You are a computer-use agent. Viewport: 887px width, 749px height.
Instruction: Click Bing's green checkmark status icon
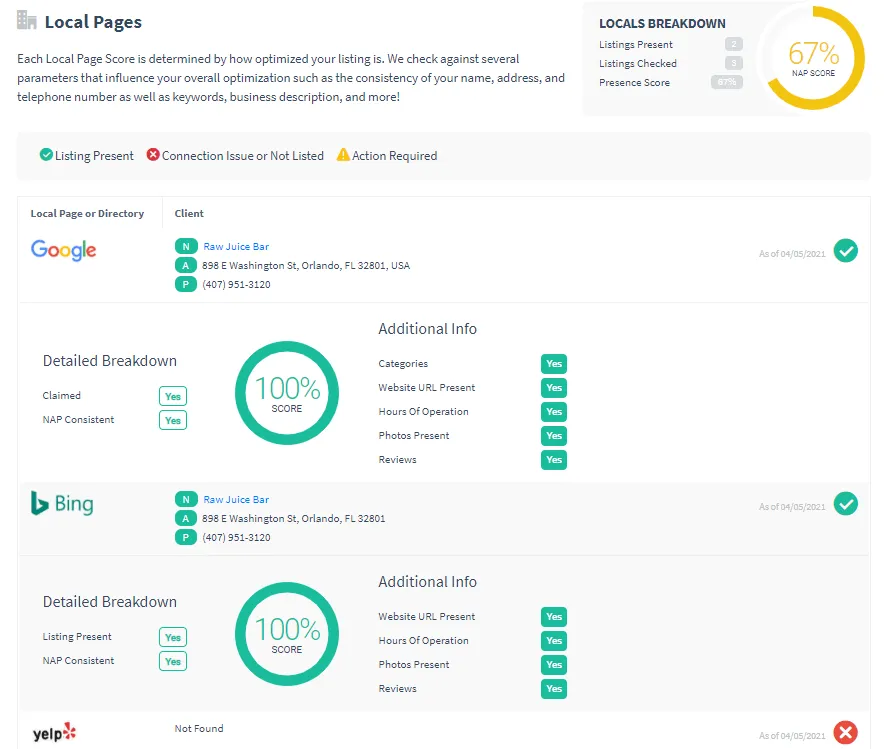point(846,504)
